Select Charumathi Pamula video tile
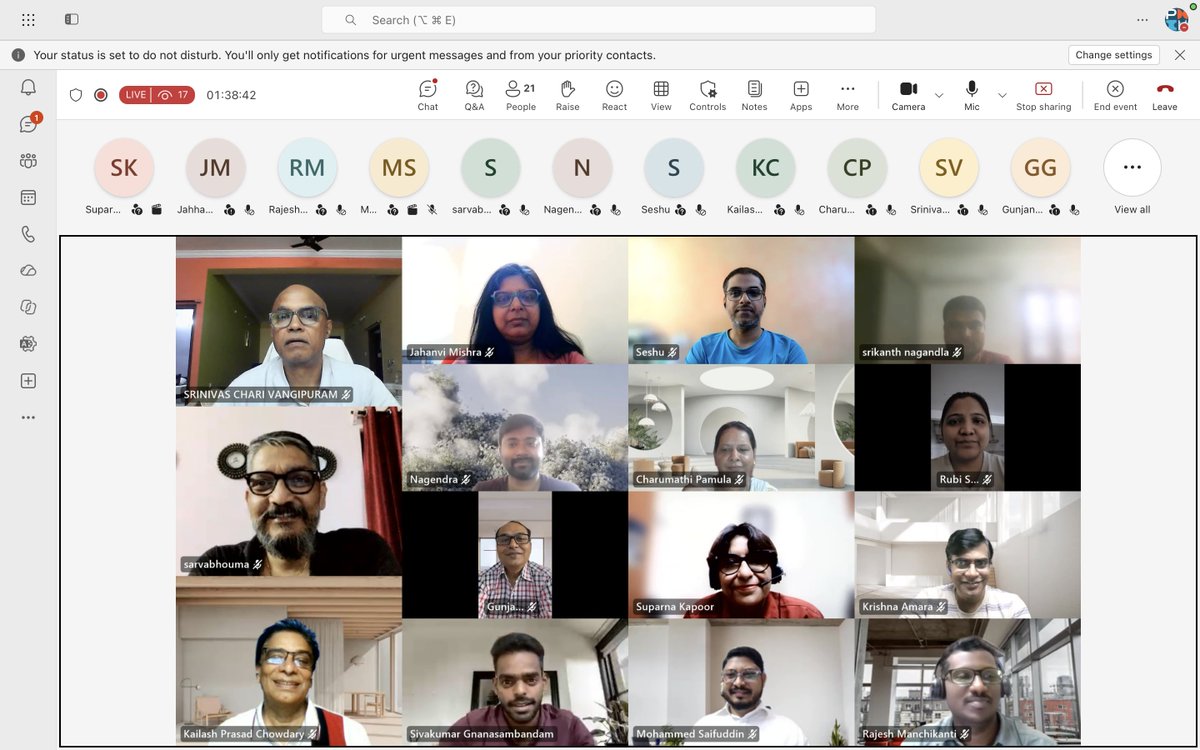The image size is (1200, 750). tap(741, 428)
